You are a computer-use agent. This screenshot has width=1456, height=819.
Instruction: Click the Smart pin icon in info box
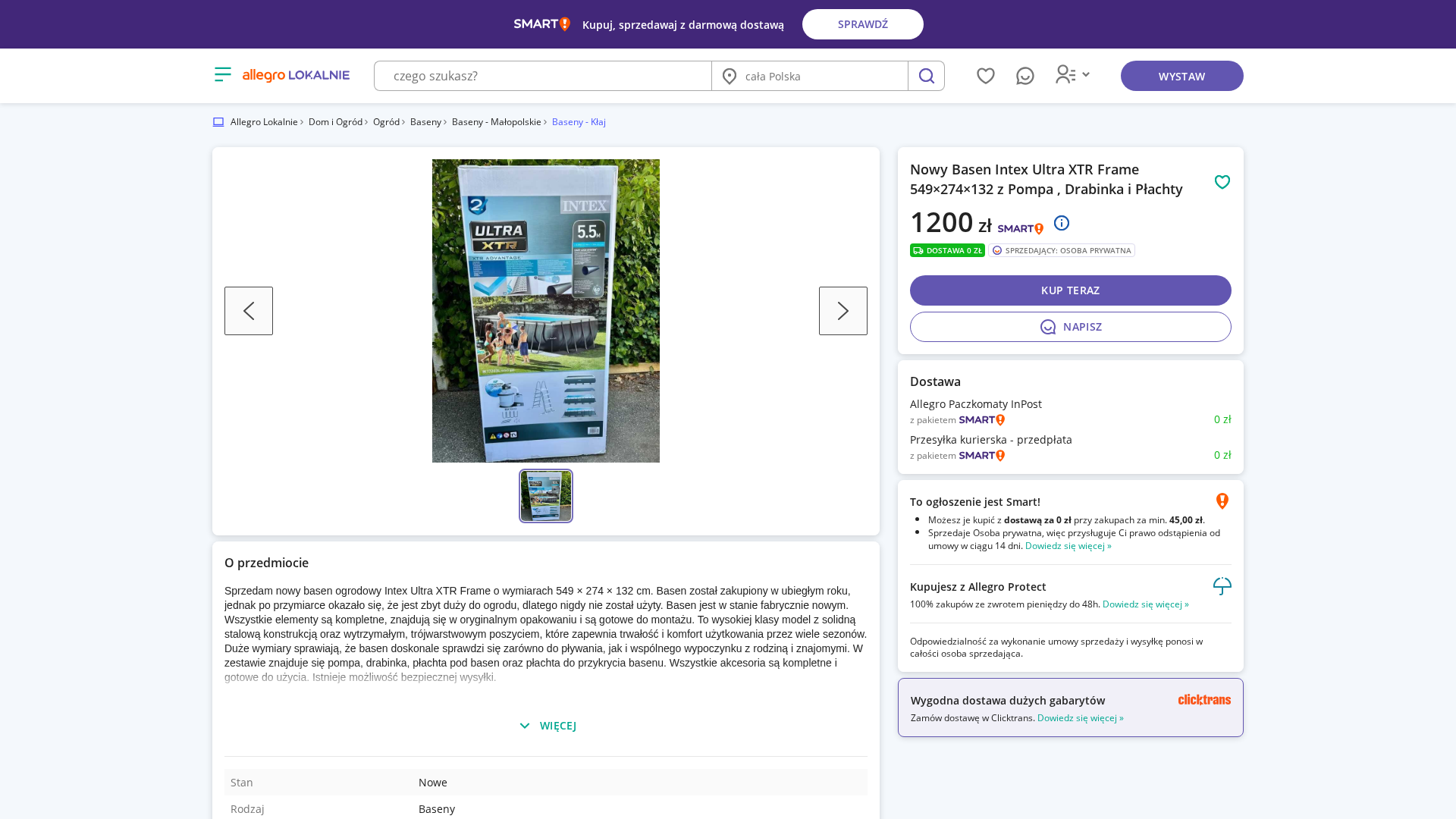click(x=1222, y=501)
